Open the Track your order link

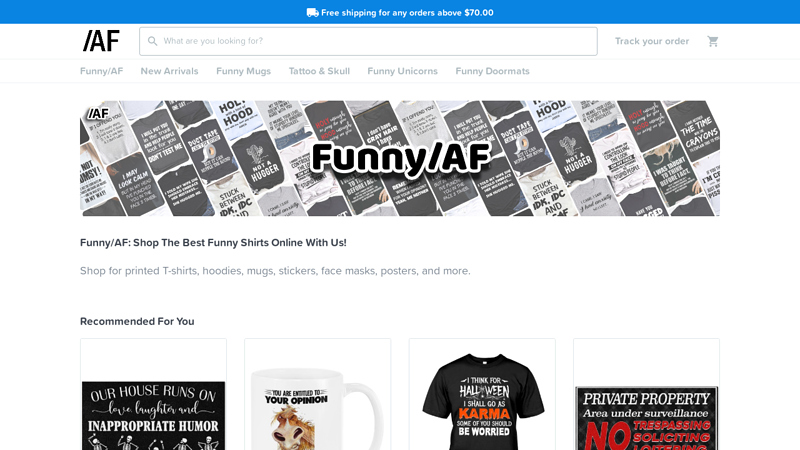[652, 41]
